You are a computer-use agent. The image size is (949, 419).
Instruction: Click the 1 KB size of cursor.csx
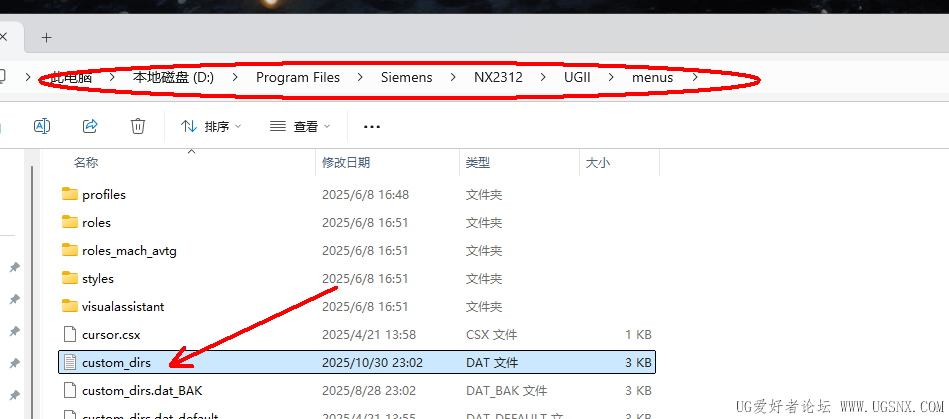tap(637, 334)
